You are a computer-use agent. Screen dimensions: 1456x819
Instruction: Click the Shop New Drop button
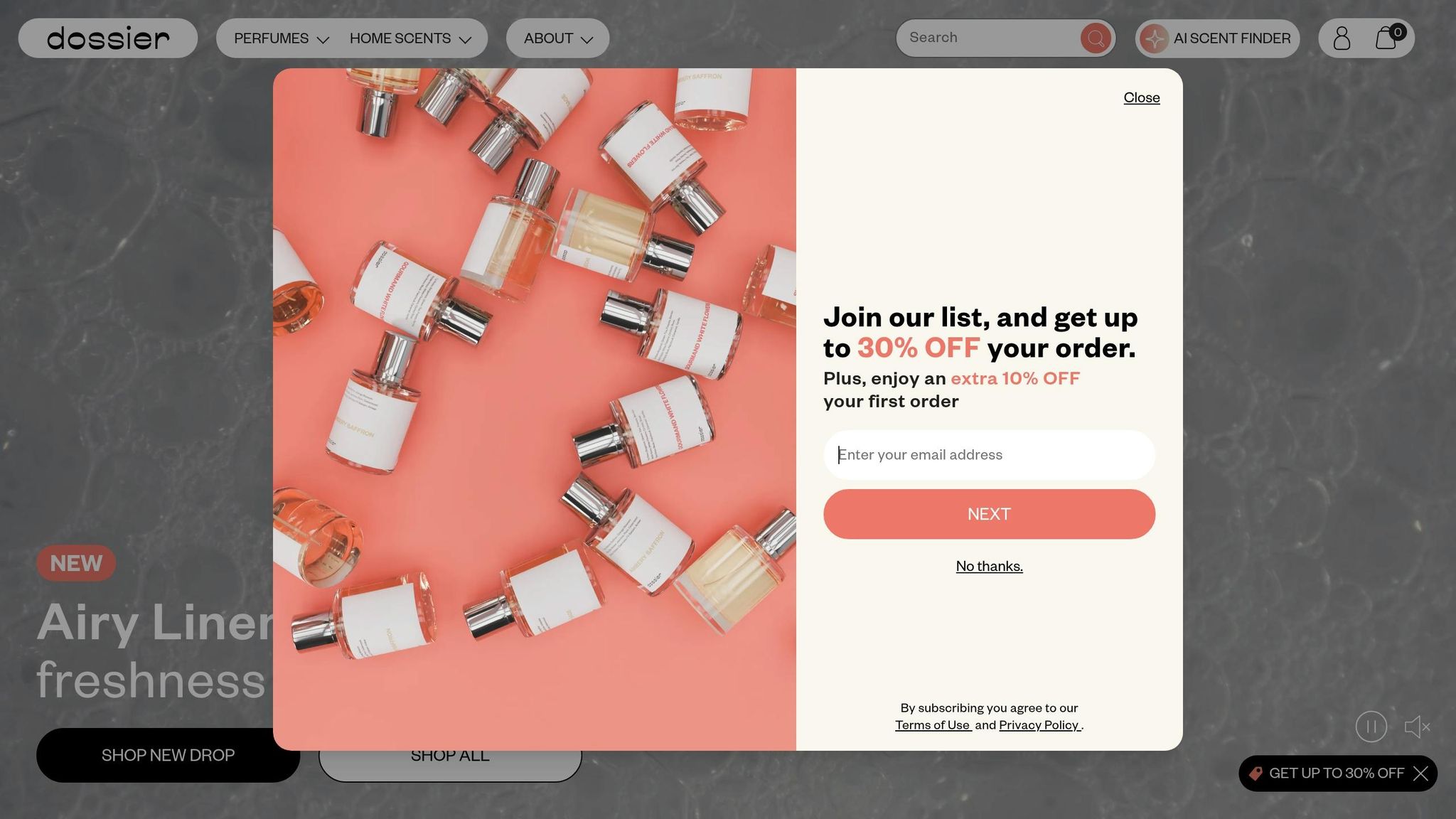click(168, 755)
